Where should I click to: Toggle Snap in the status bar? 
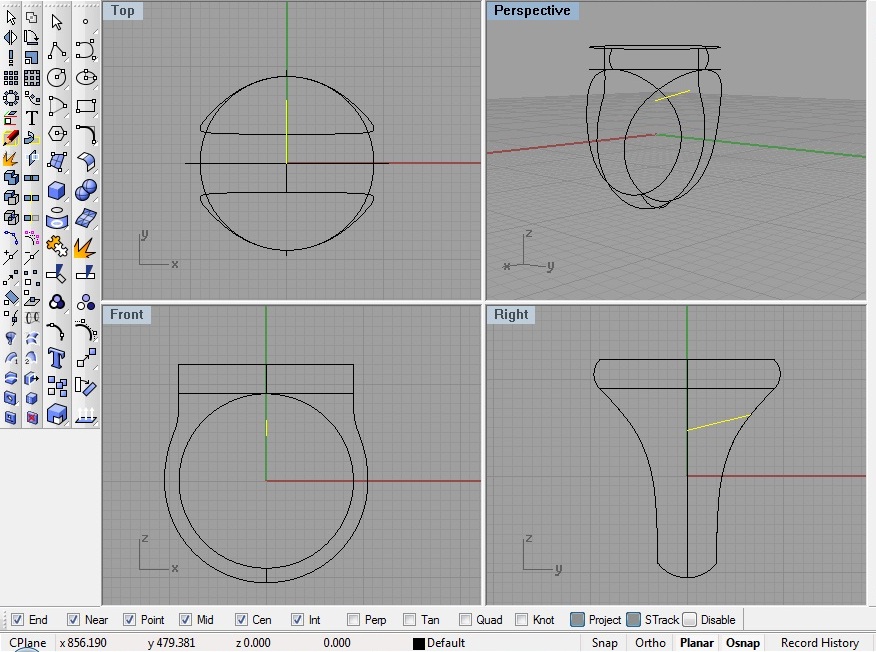(604, 643)
